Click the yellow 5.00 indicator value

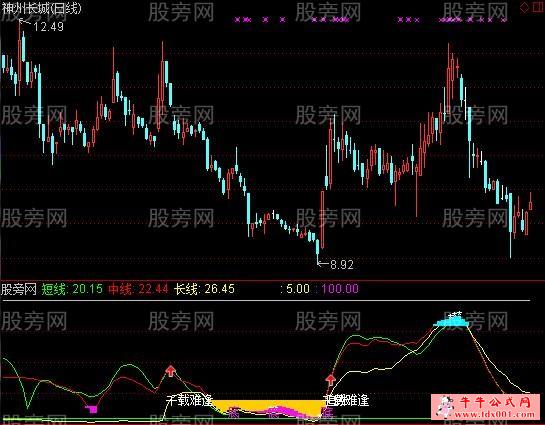[x=298, y=289]
